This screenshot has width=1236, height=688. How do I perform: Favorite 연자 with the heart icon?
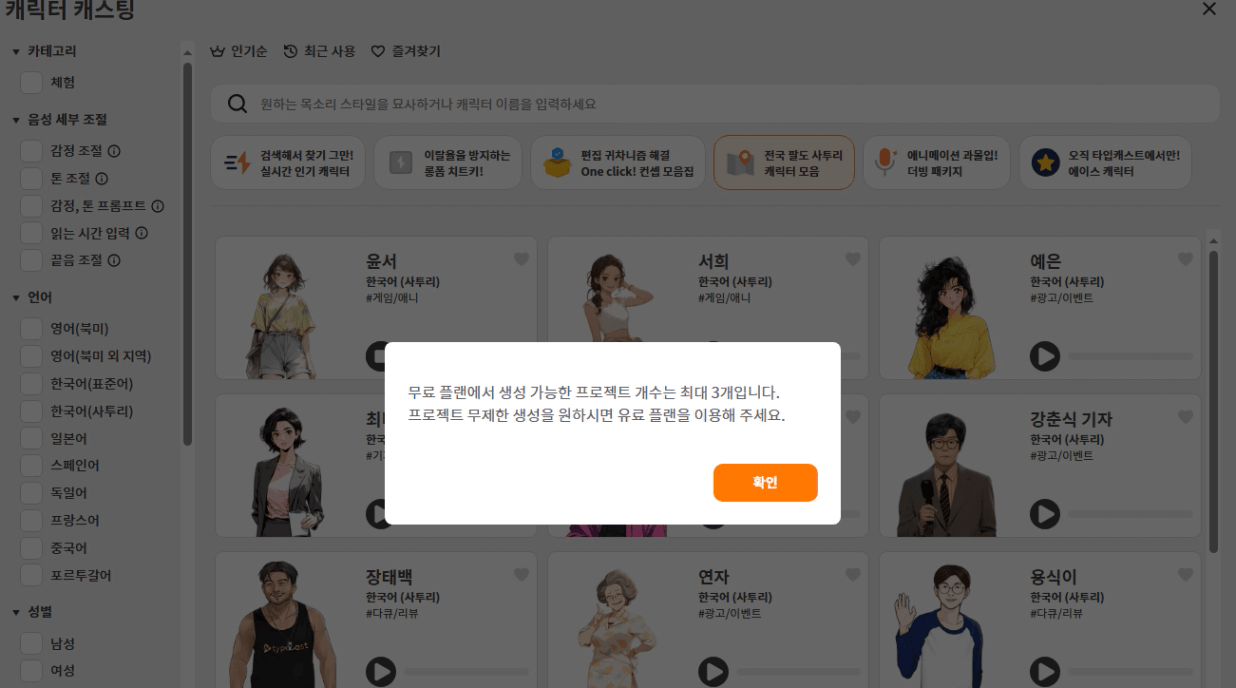pos(853,575)
